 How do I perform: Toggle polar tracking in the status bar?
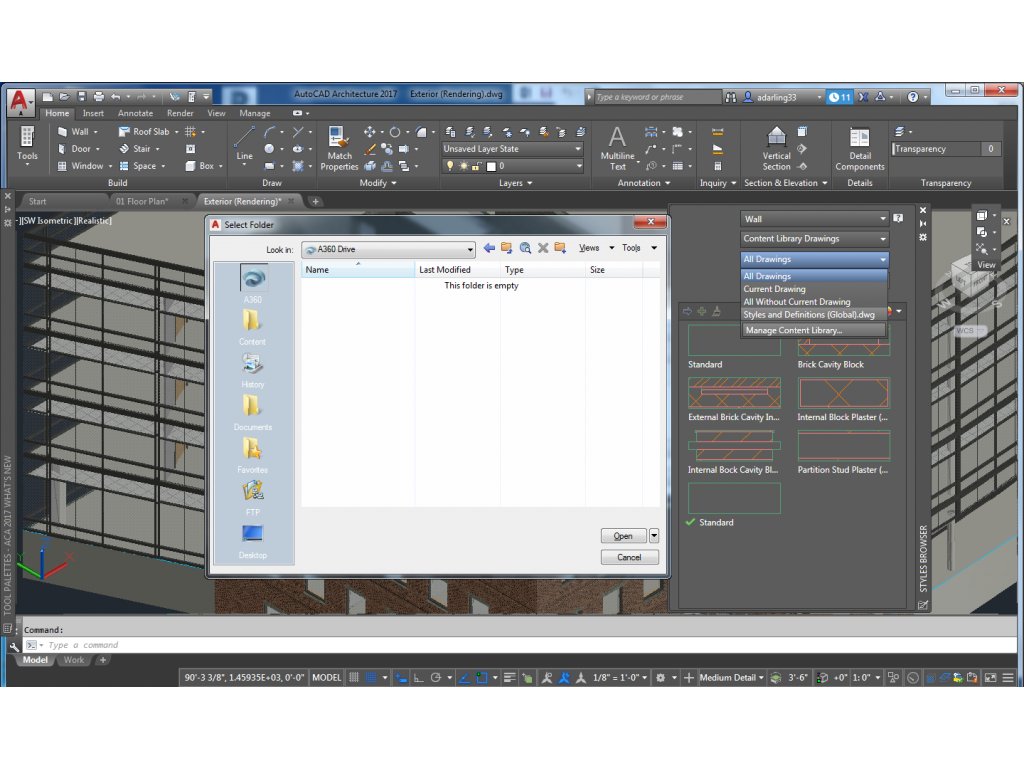[x=436, y=678]
